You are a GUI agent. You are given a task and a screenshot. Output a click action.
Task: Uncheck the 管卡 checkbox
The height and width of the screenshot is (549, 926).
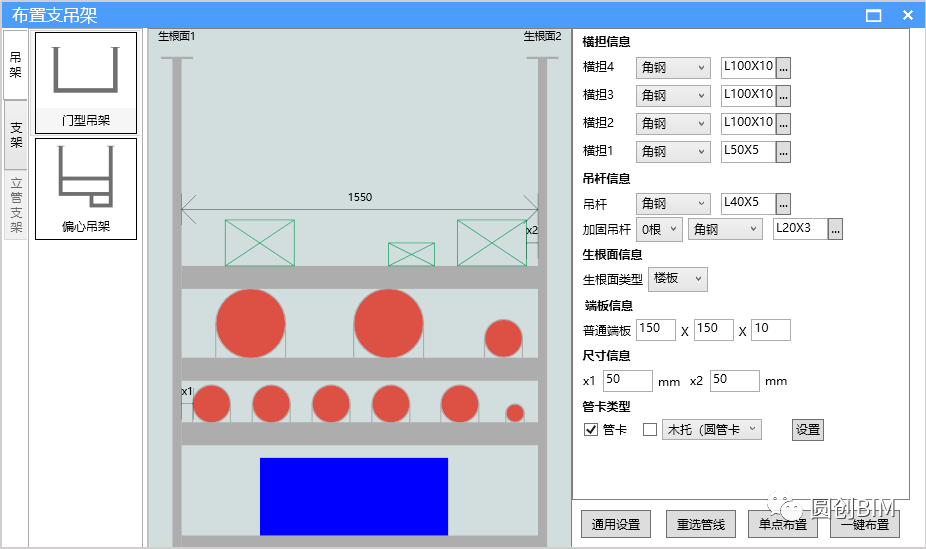tap(591, 429)
